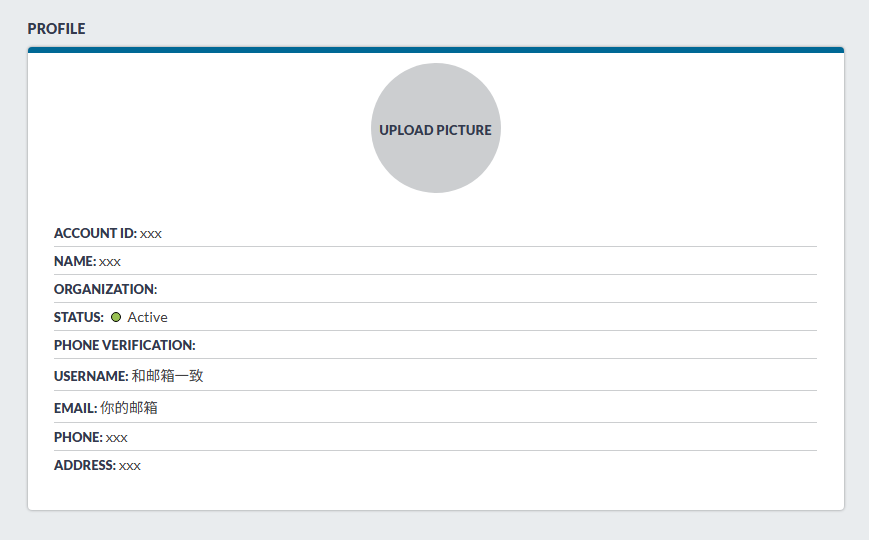Screen dimensions: 869x540
Task: Click the ADDRESS label
Action: (85, 465)
